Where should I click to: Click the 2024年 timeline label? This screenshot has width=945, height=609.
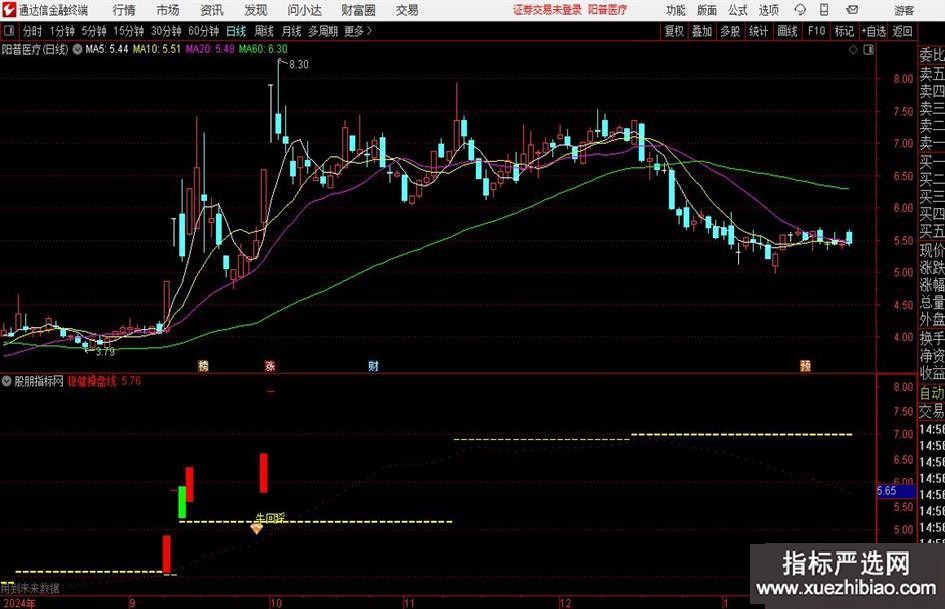(x=19, y=603)
